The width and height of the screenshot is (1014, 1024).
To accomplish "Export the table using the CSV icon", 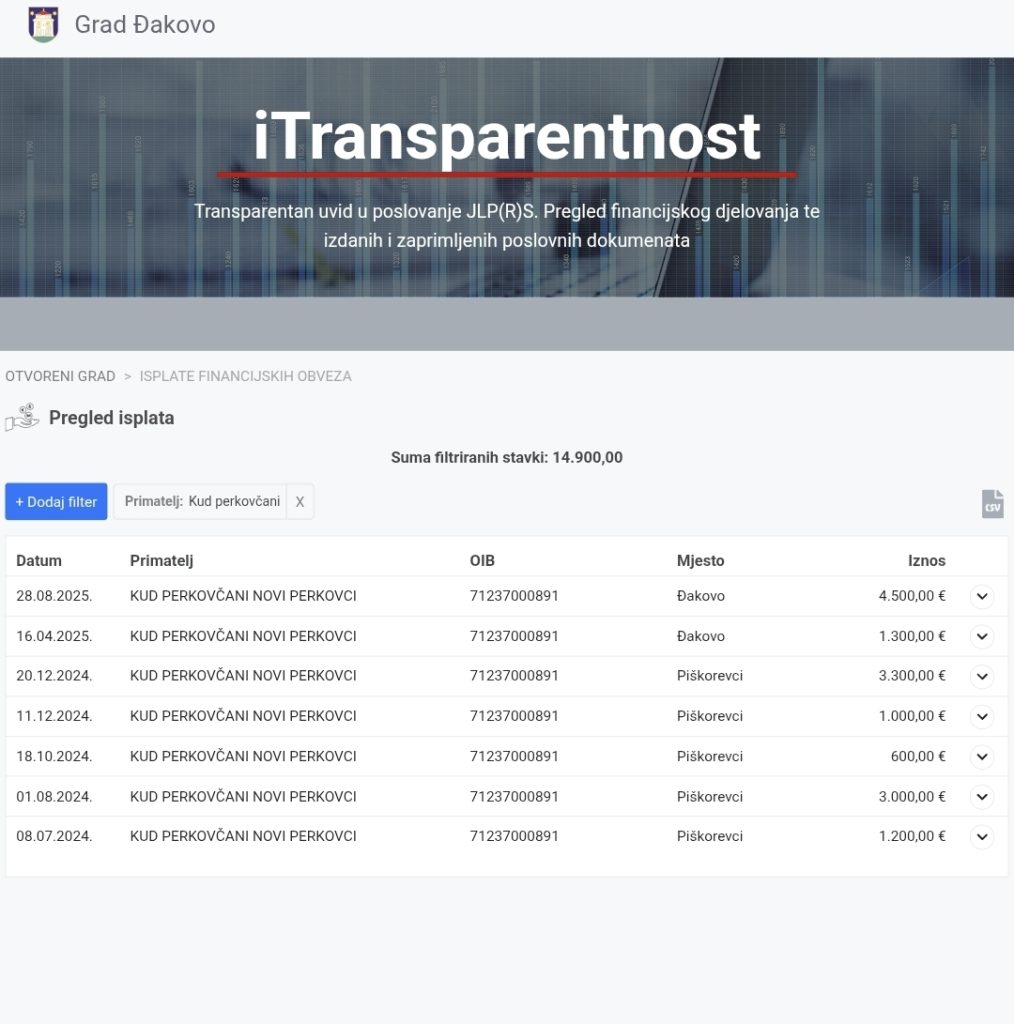I will [x=992, y=504].
